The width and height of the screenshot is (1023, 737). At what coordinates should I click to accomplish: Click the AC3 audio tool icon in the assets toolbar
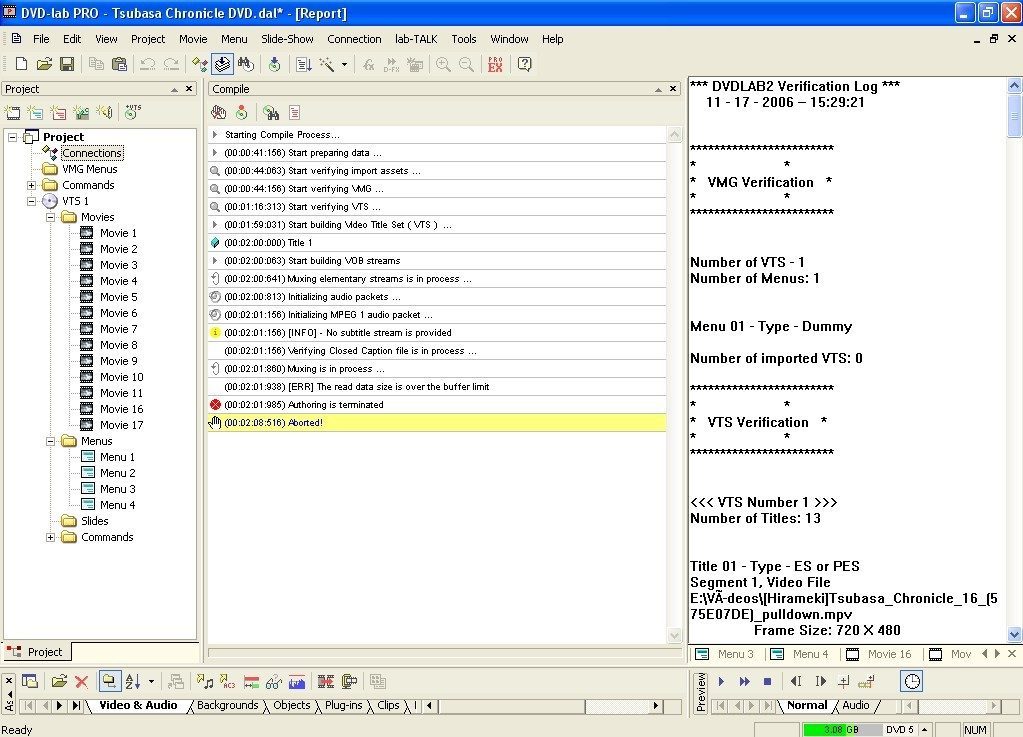pyautogui.click(x=228, y=682)
